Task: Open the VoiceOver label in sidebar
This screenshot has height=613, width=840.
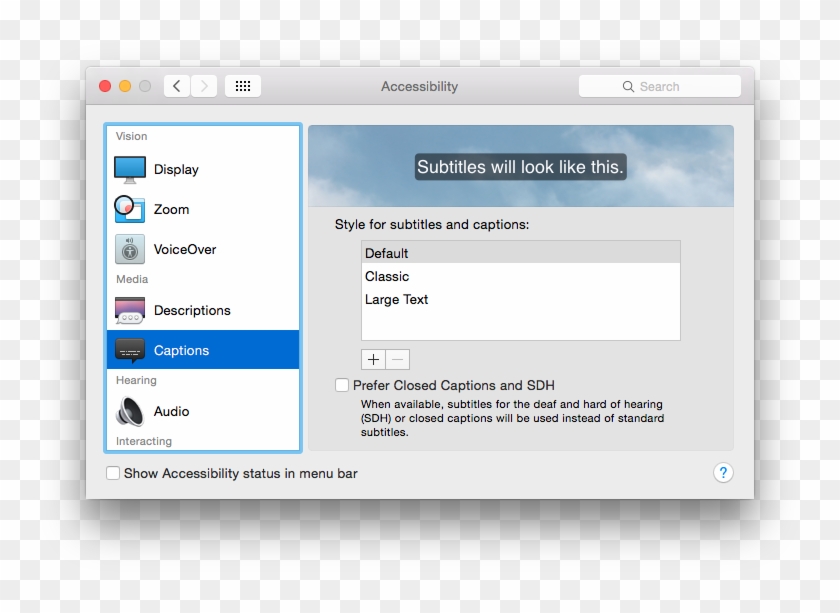Action: pyautogui.click(x=185, y=250)
